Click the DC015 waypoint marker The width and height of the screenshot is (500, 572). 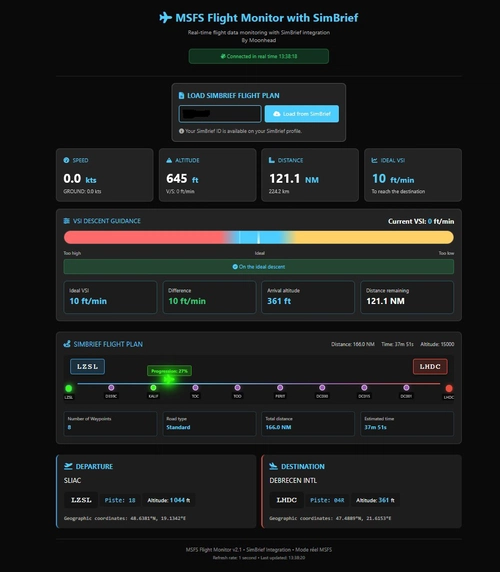364,387
